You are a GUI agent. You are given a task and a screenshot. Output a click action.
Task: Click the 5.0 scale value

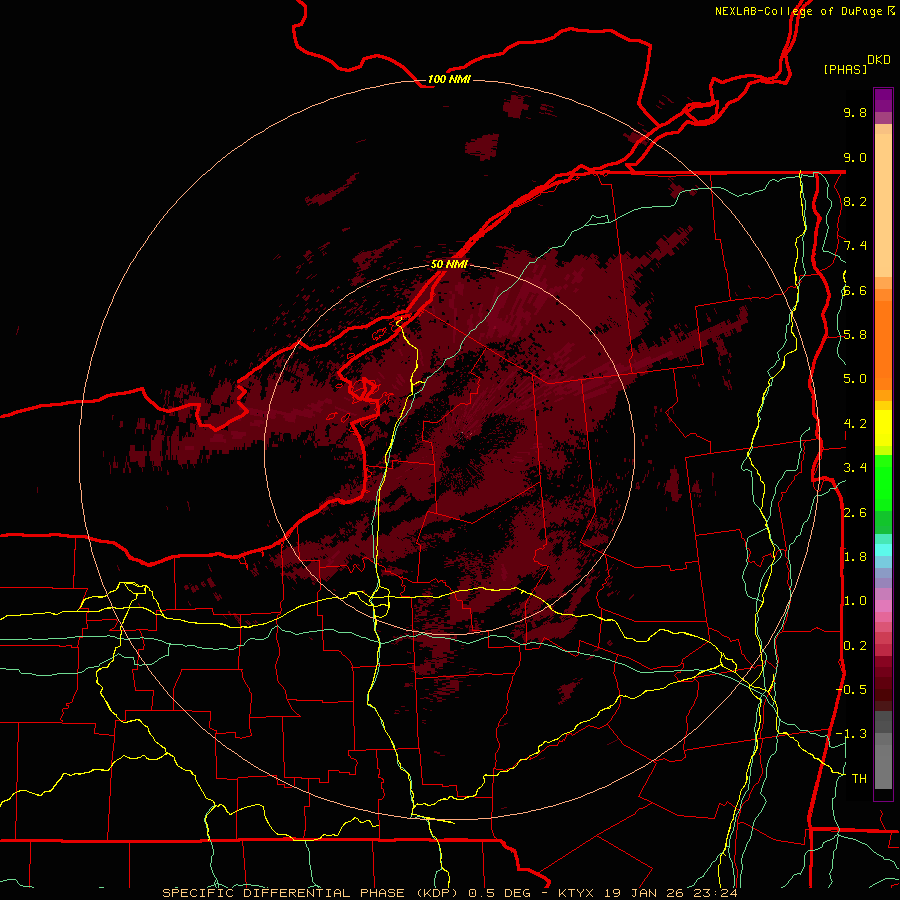coord(855,379)
